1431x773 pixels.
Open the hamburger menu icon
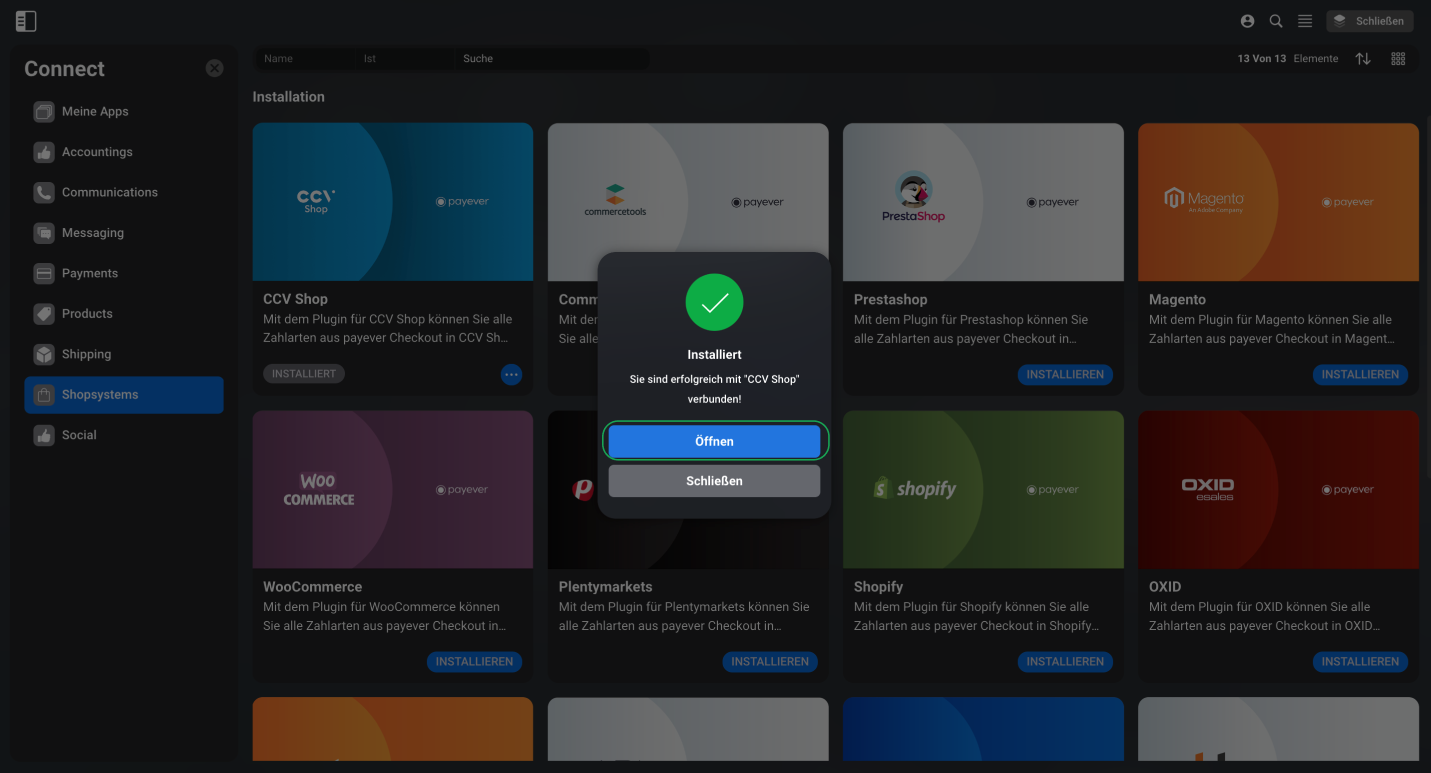pos(1305,21)
